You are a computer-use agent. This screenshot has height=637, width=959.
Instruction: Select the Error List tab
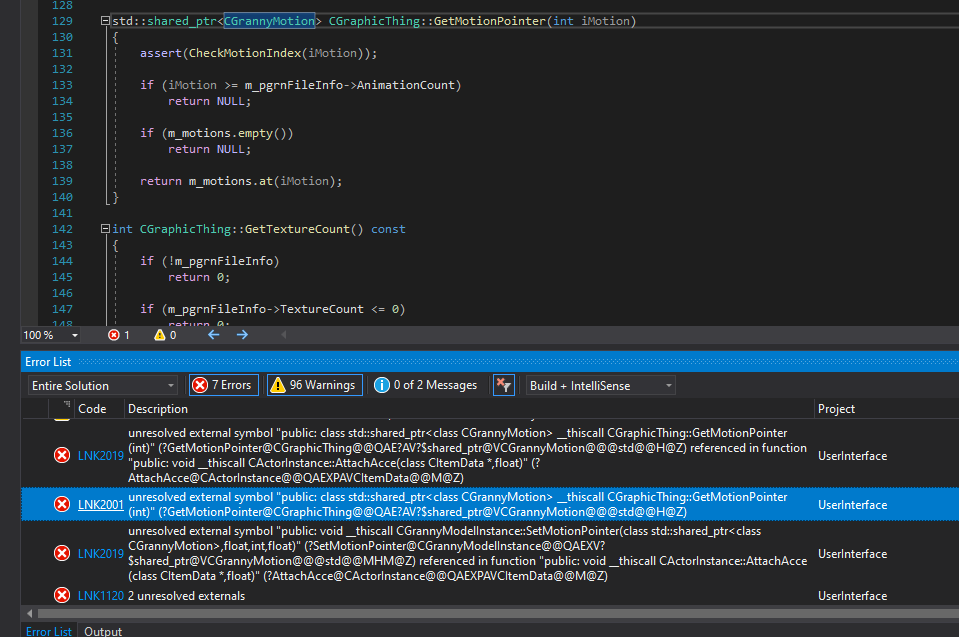click(48, 630)
